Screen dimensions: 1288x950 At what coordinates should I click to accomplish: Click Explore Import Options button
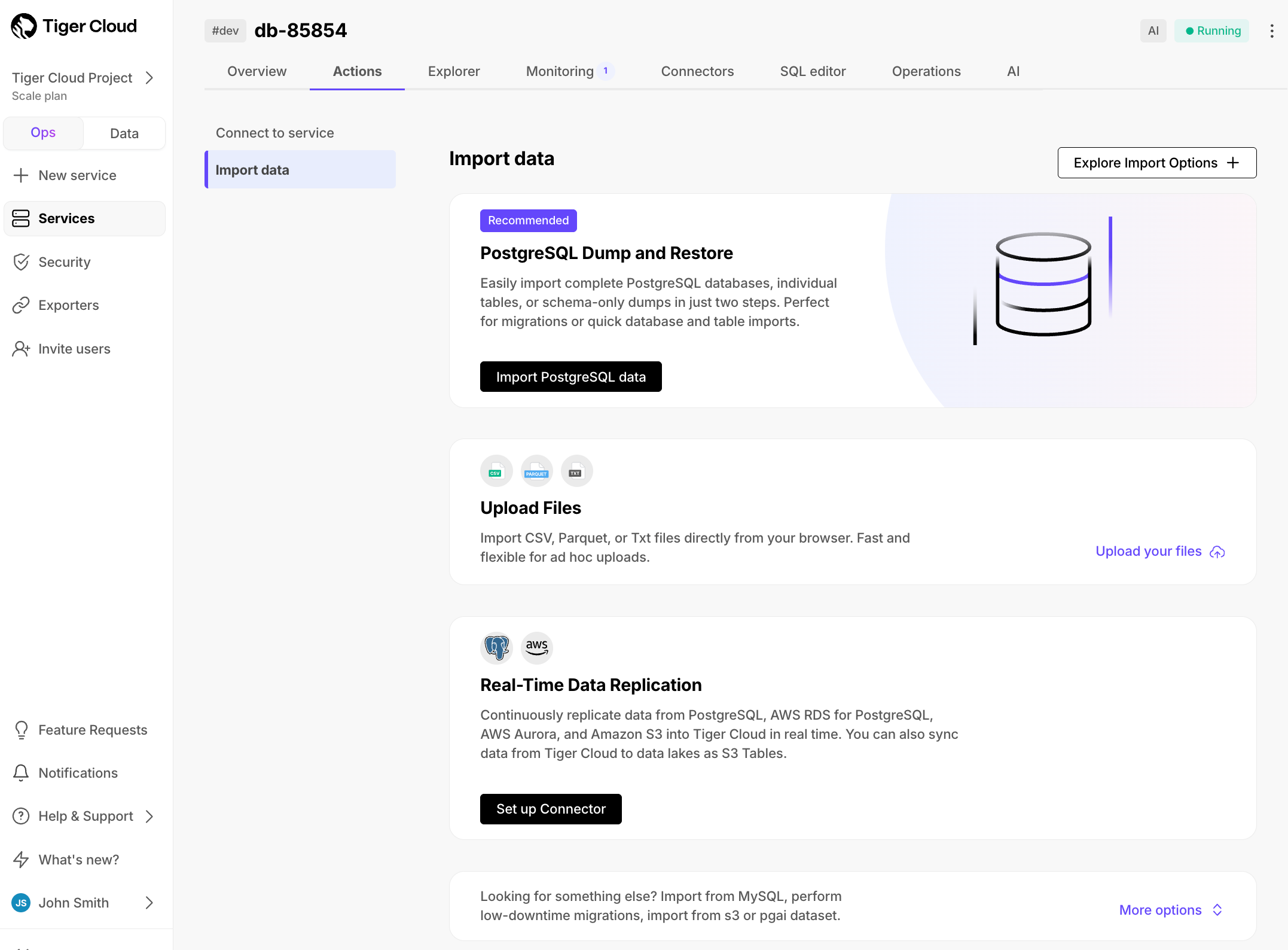1156,163
